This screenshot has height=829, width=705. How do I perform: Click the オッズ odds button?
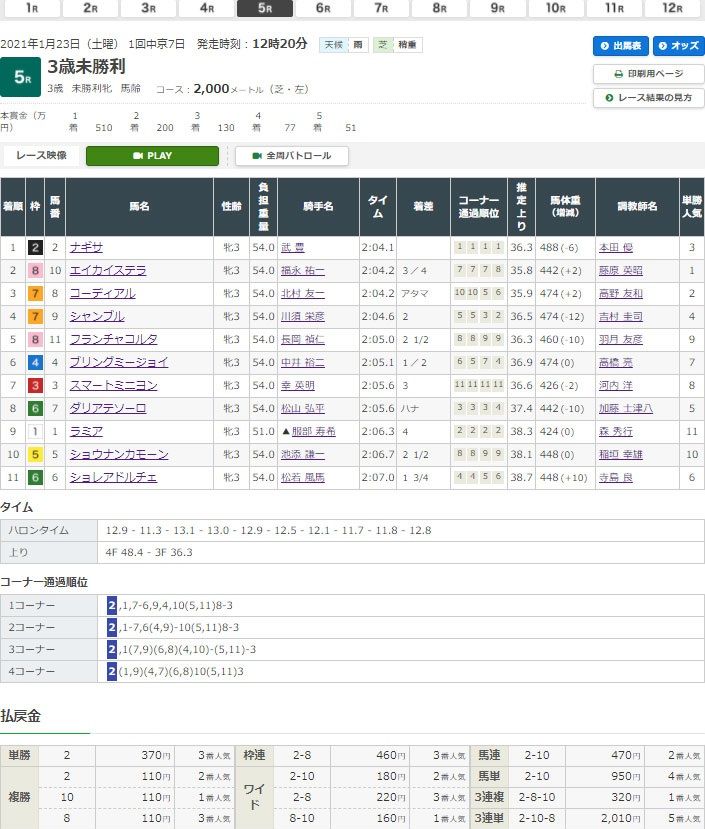(x=679, y=46)
